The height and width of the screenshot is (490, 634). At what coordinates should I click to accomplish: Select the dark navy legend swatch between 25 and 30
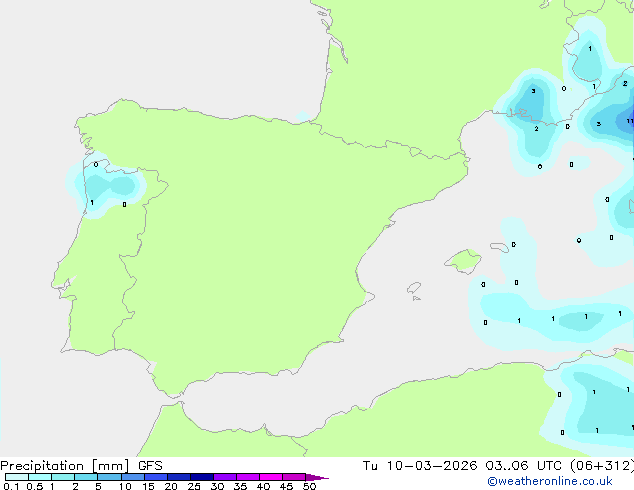(202, 477)
